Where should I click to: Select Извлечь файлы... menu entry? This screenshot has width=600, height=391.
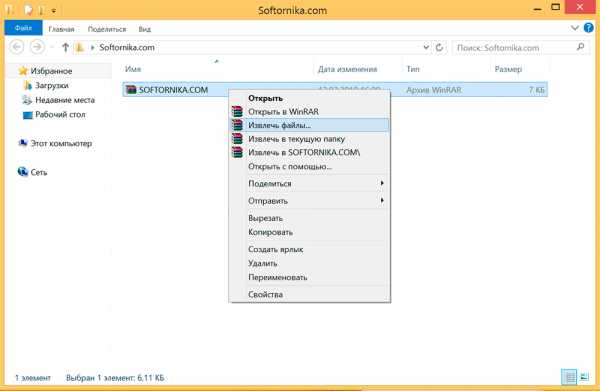(x=309, y=125)
